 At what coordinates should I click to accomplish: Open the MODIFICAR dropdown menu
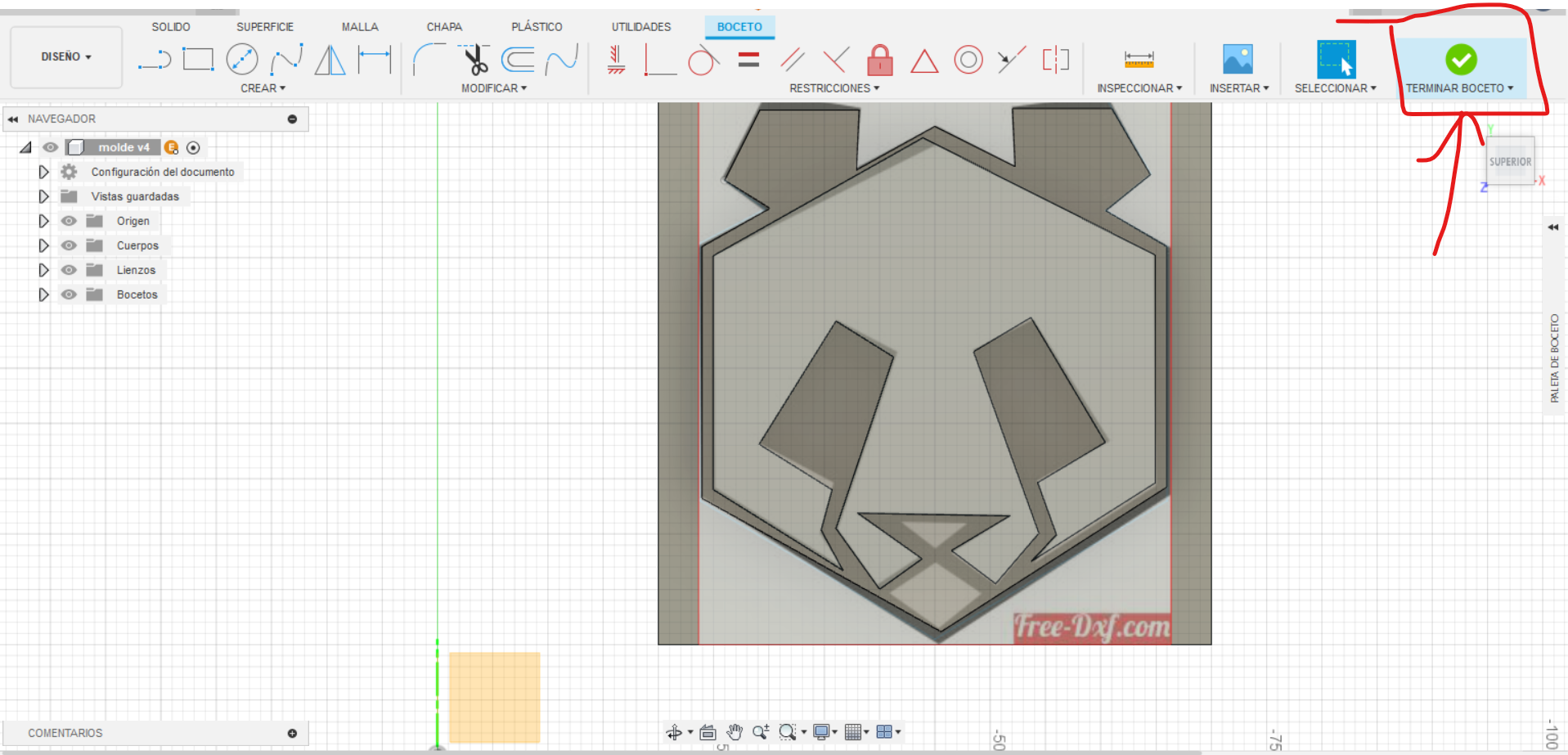coord(494,88)
